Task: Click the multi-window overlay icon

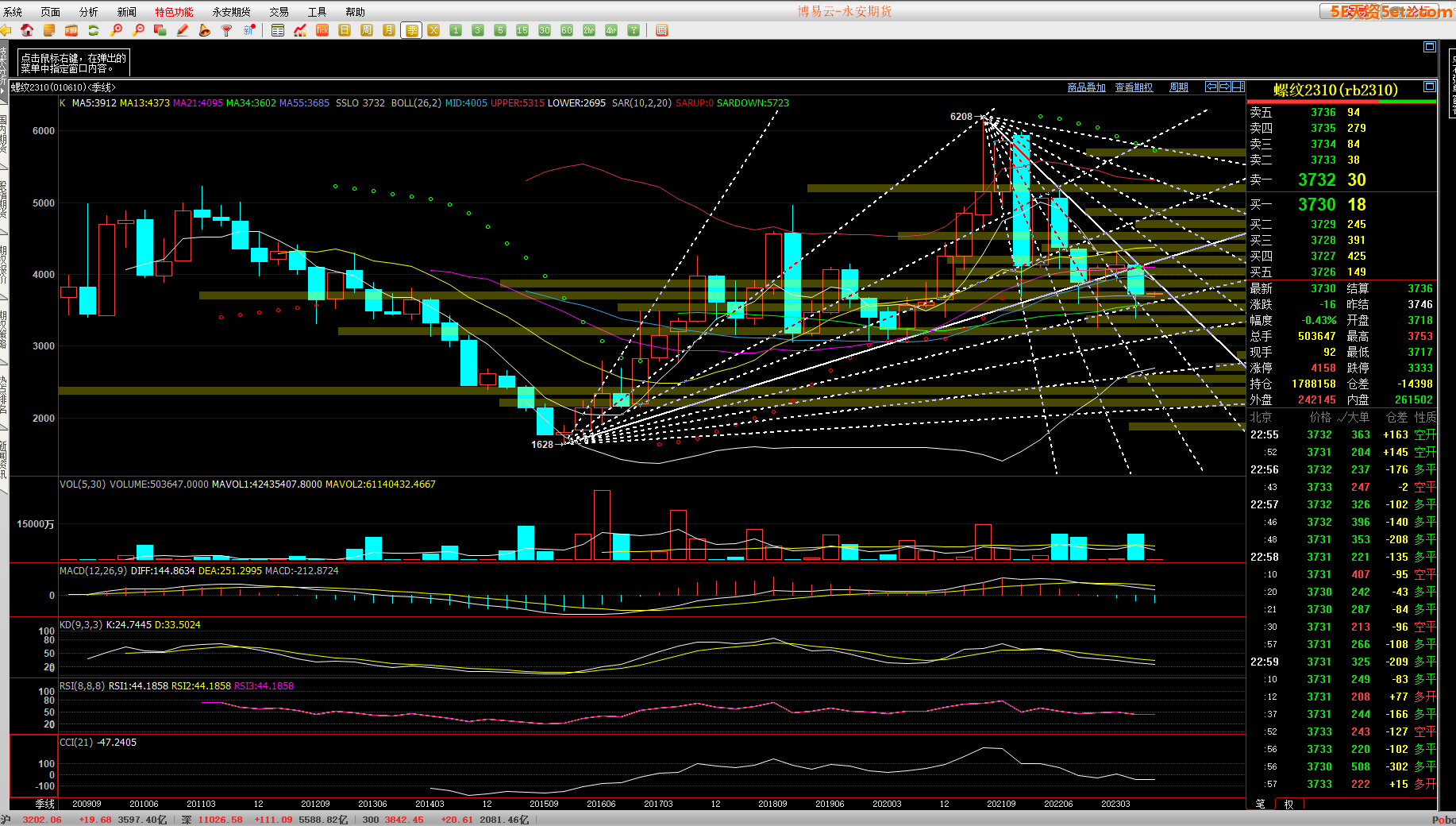Action: [x=160, y=30]
